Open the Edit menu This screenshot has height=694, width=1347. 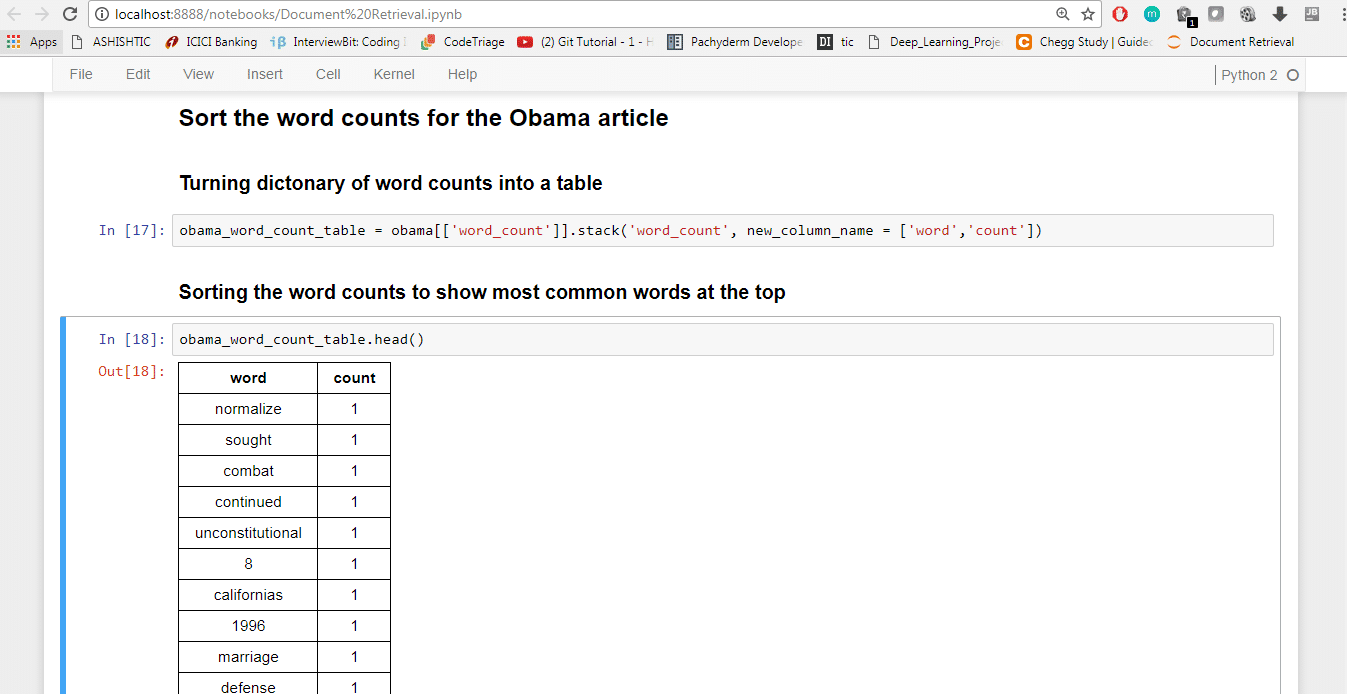pyautogui.click(x=138, y=74)
